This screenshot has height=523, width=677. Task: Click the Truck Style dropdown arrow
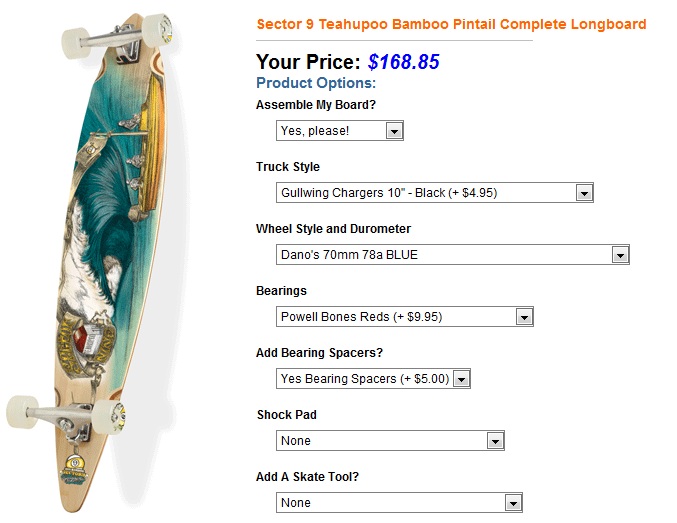584,193
